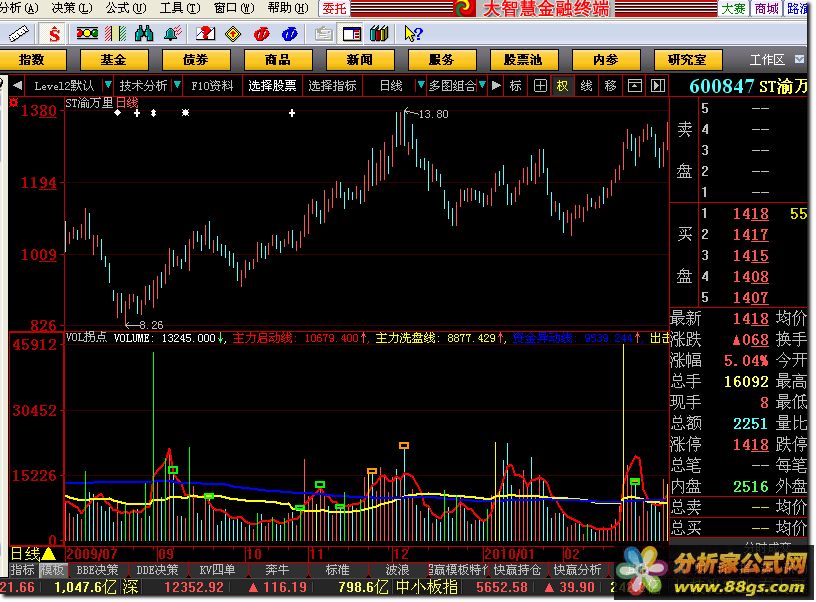Click 选择指标 to pick an indicator
Screen dimensions: 816x602
[x=333, y=85]
